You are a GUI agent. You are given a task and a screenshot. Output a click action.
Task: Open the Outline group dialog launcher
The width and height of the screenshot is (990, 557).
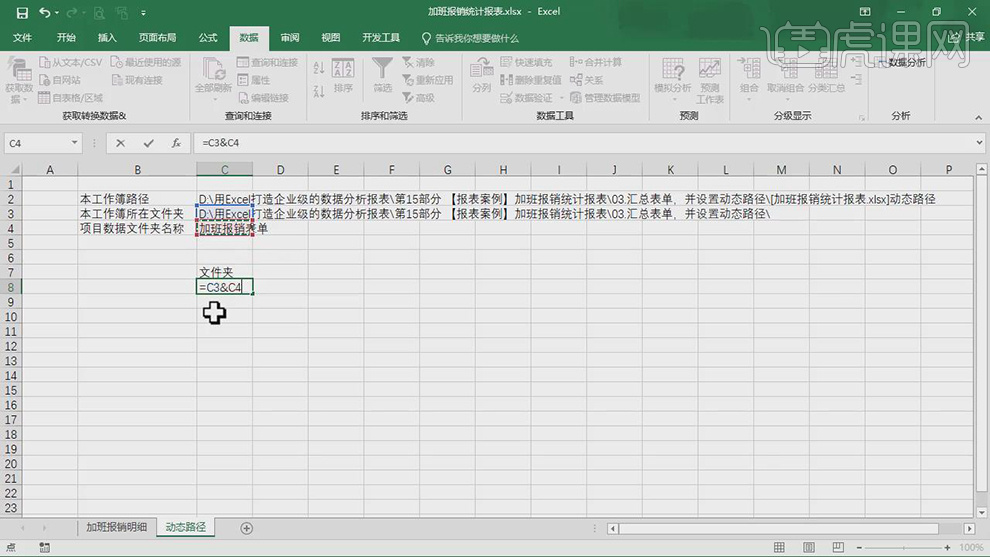point(861,117)
